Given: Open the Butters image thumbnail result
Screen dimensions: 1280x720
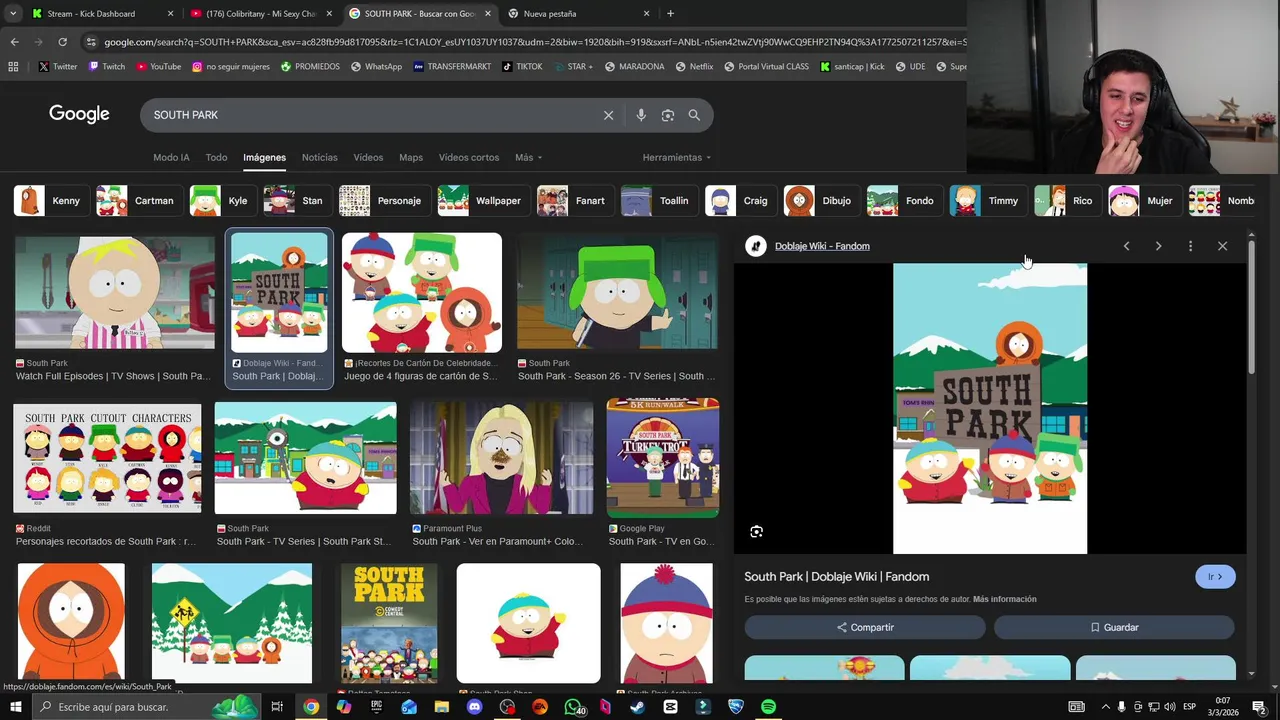Looking at the screenshot, I should point(115,293).
